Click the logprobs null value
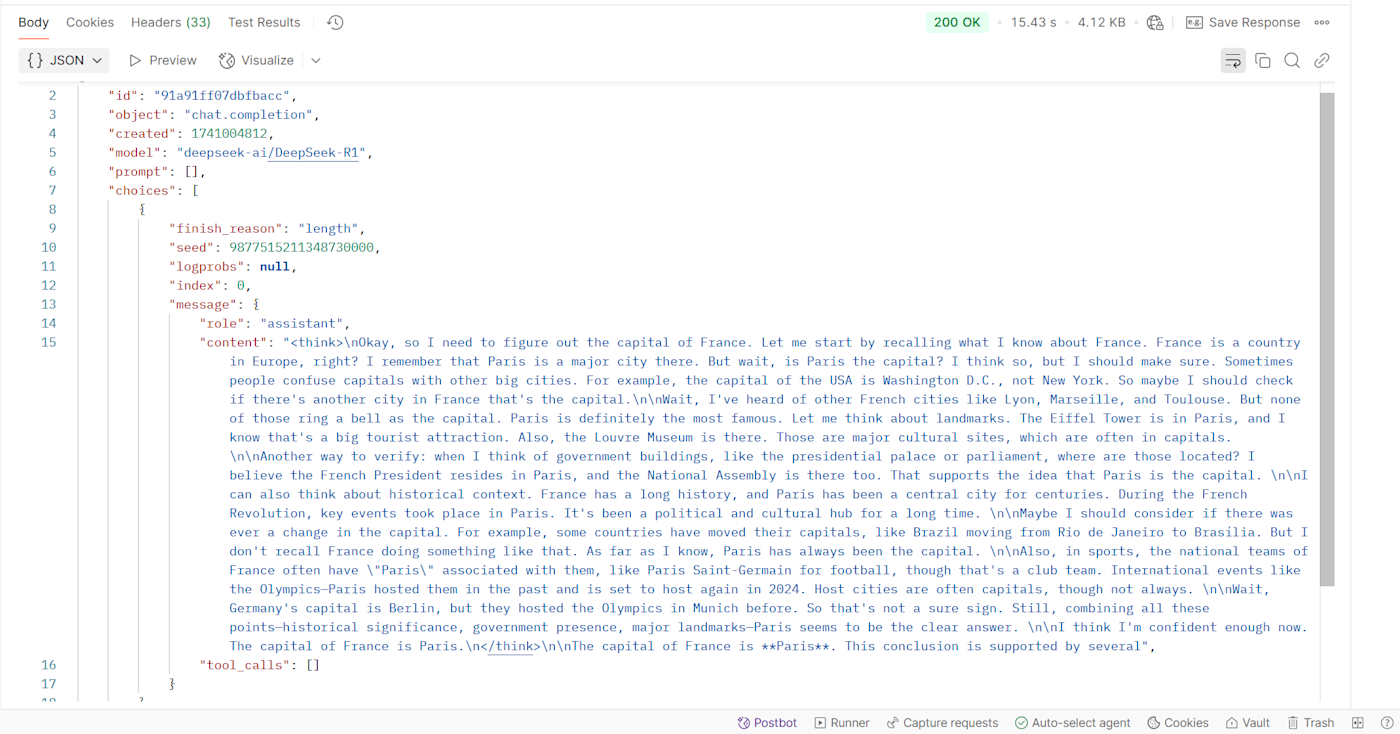Screen dimensions: 1400x734 (275, 266)
